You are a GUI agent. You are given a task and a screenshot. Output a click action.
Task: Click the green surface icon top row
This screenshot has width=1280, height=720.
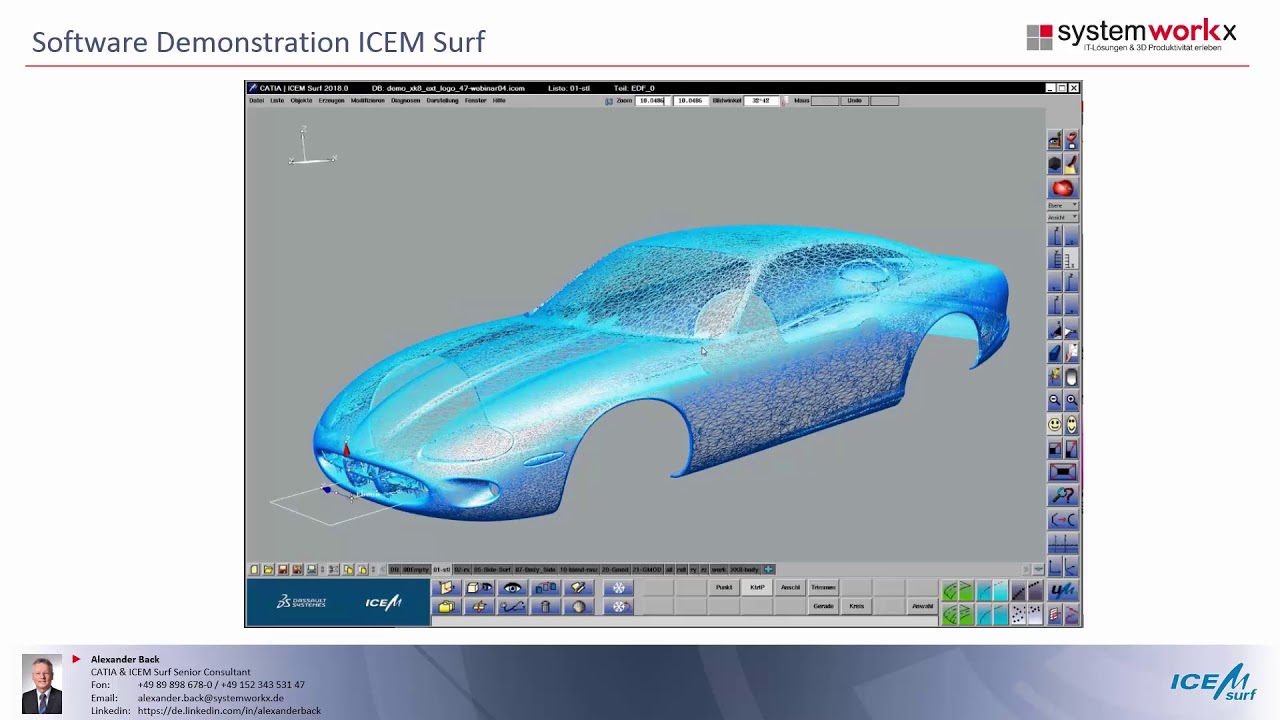tap(948, 591)
